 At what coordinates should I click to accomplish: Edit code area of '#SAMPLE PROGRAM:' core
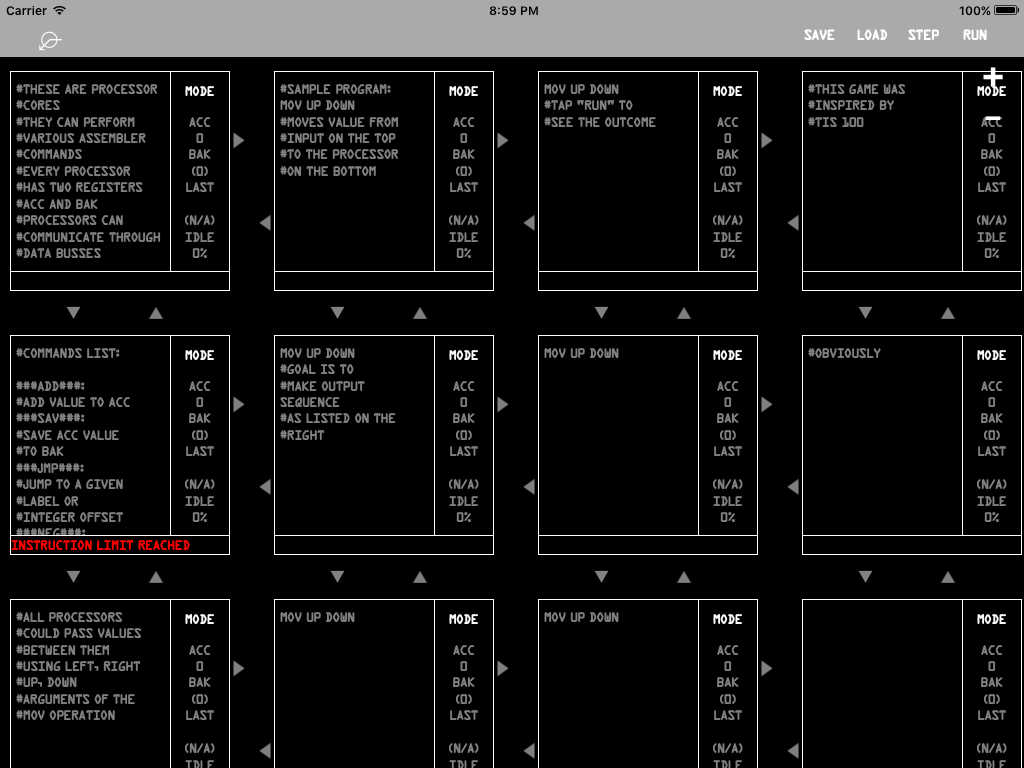click(355, 171)
